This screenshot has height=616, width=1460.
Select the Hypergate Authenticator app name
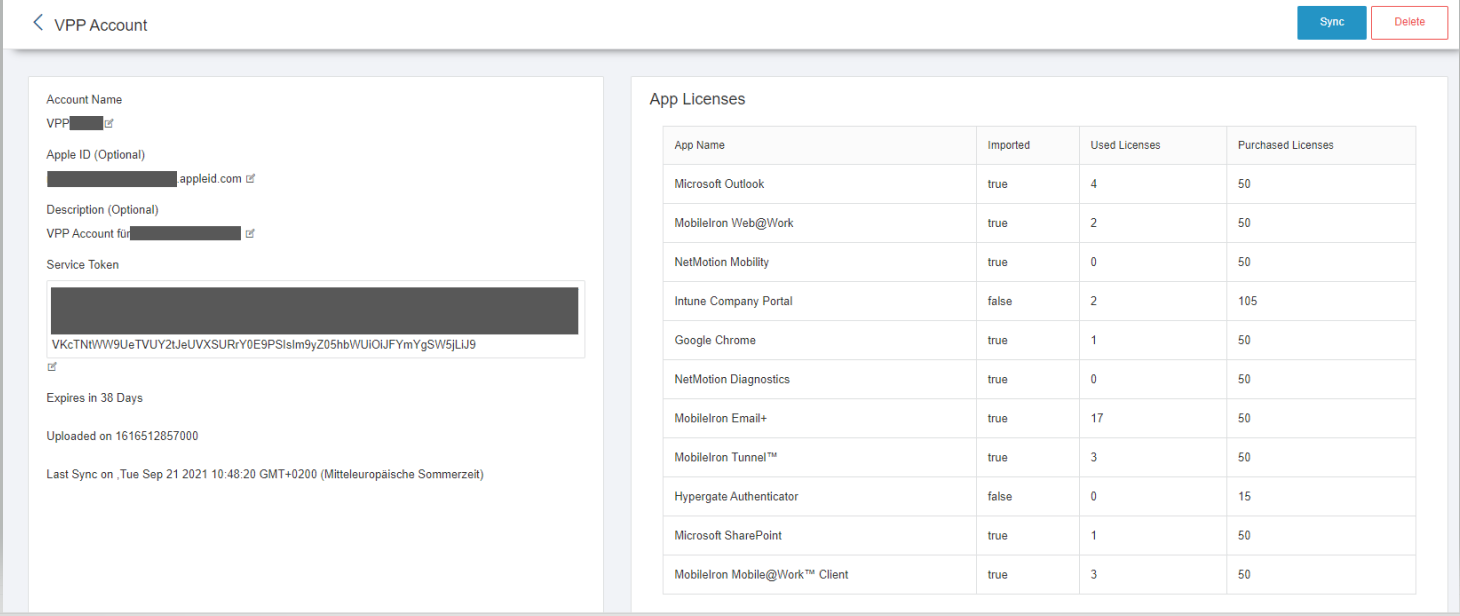tap(737, 496)
